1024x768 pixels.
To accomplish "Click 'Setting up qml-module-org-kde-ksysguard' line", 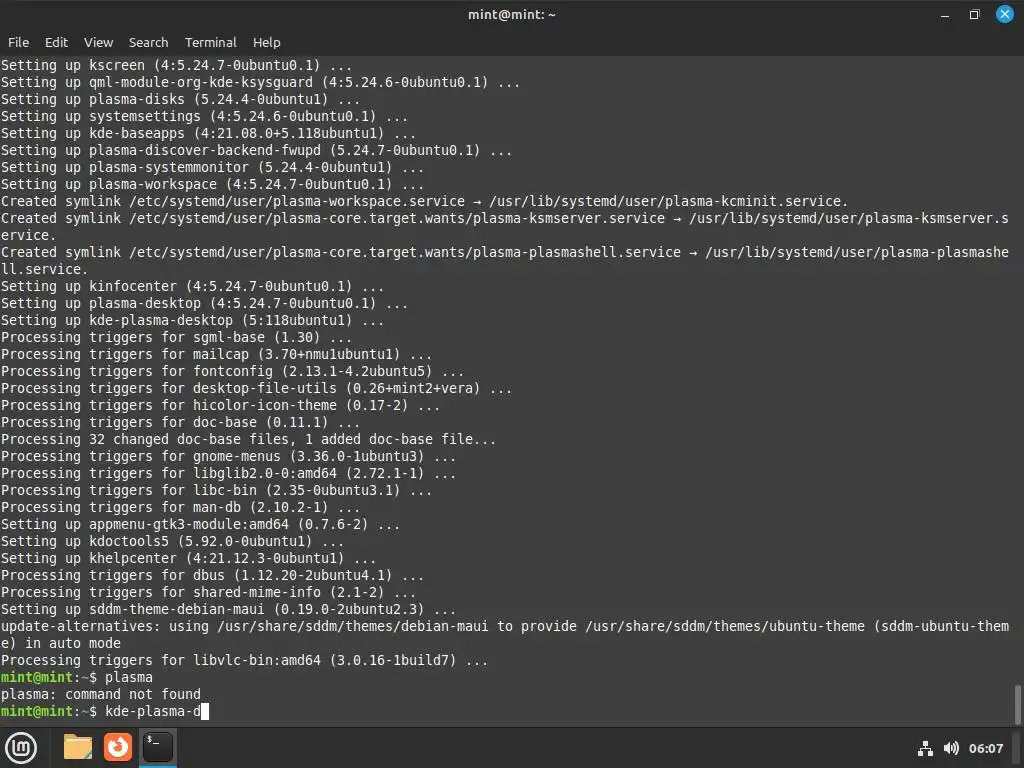I will (x=261, y=82).
